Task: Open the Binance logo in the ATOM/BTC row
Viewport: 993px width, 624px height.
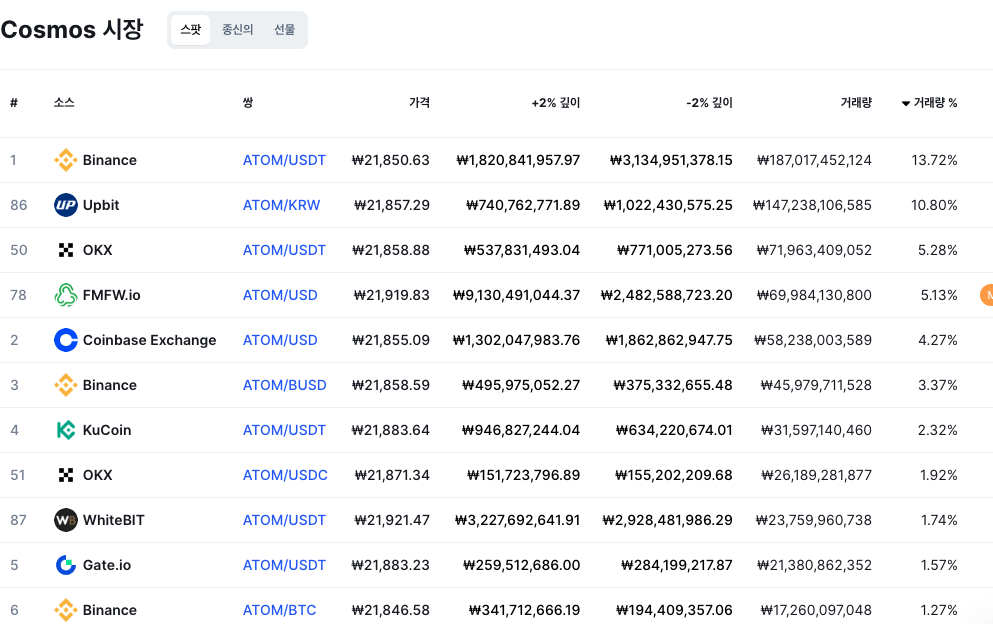Action: point(66,610)
